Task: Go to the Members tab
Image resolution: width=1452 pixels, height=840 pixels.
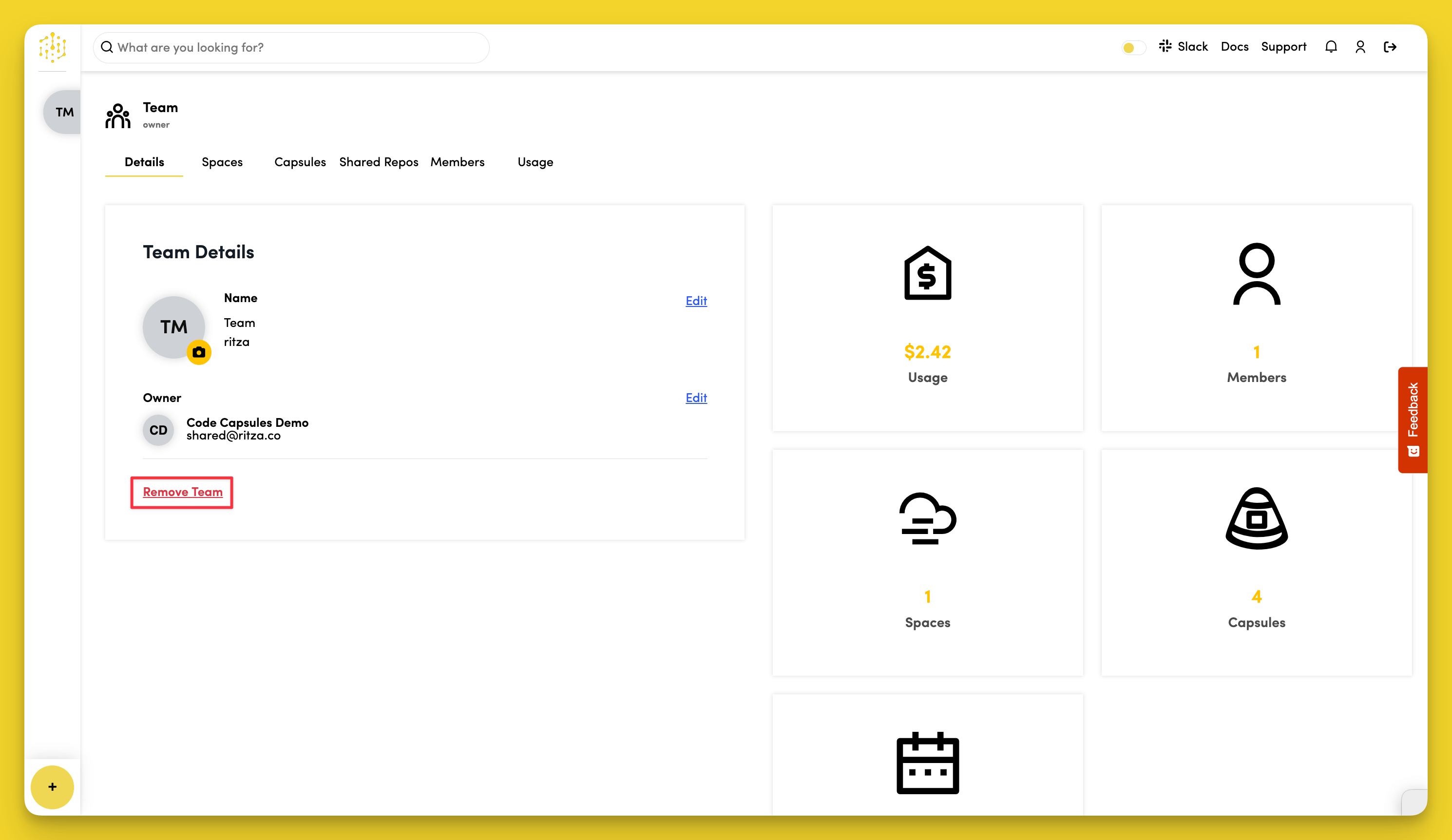Action: [457, 162]
